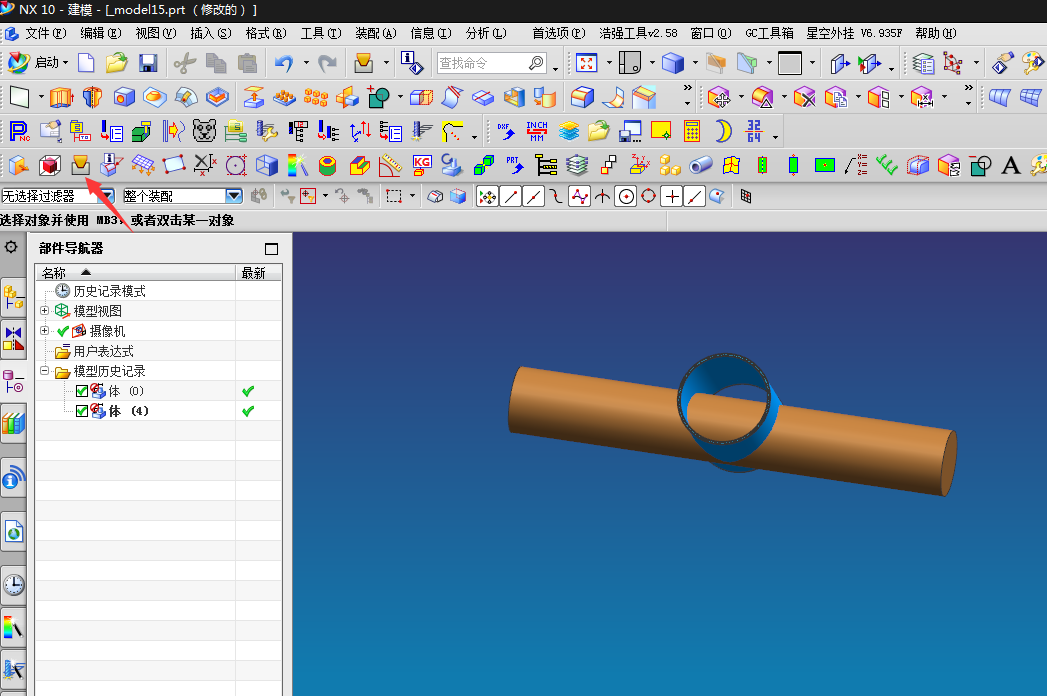Open the 无选择过滤器 selection filter dropdown

[x=106, y=196]
